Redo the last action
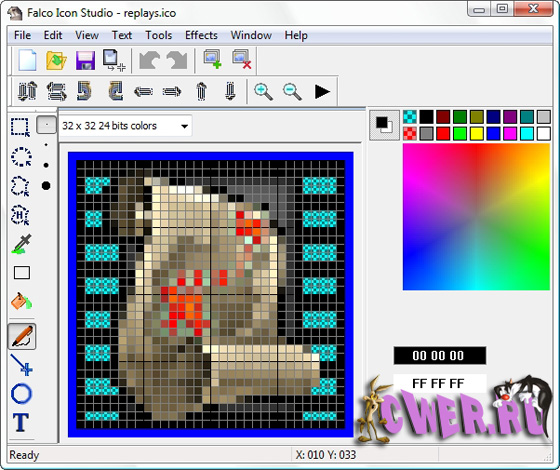 (177, 60)
